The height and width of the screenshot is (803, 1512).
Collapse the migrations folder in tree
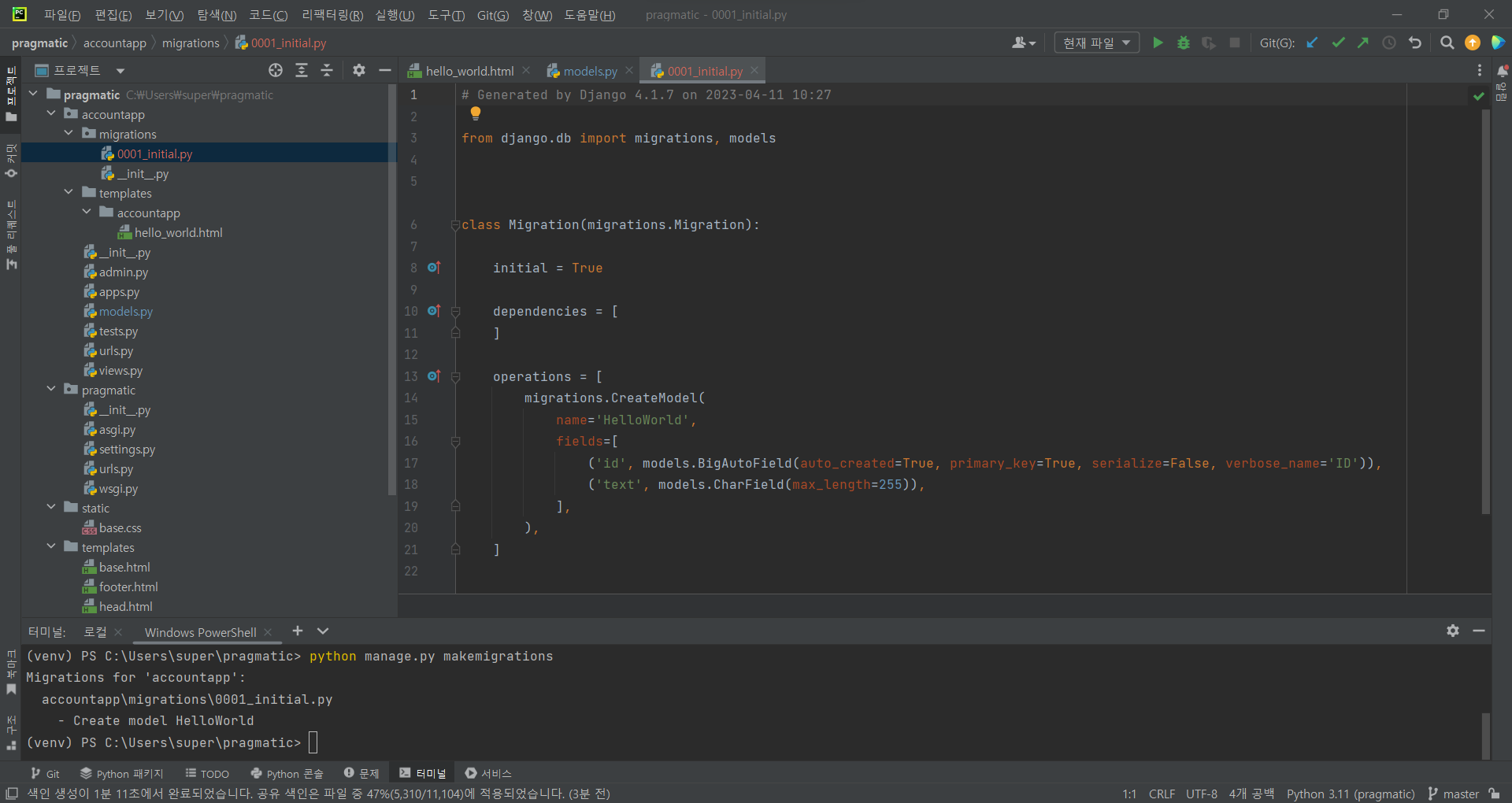coord(69,134)
